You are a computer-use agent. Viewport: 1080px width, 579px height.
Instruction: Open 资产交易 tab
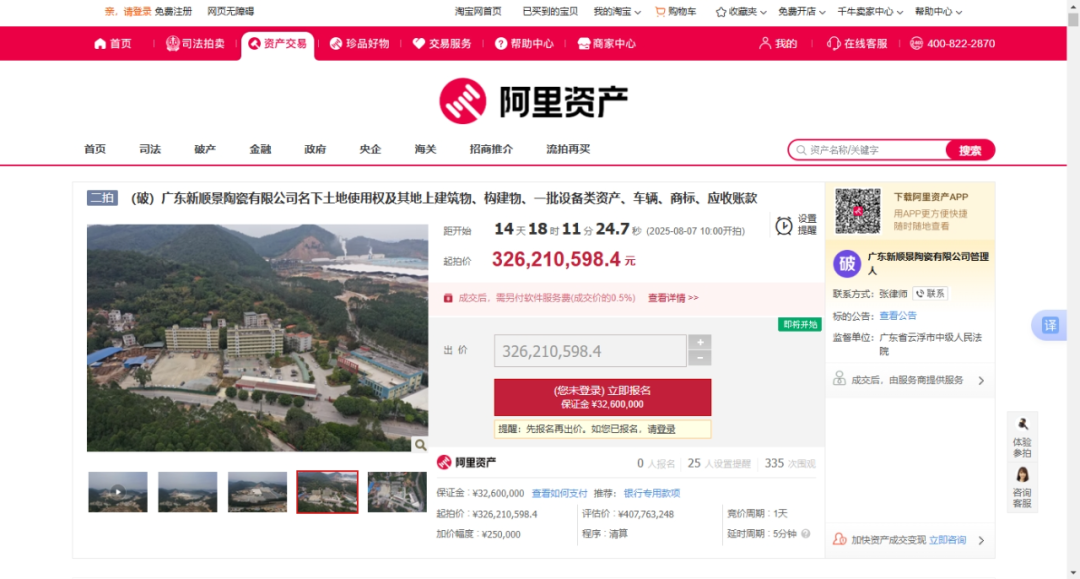pyautogui.click(x=278, y=44)
